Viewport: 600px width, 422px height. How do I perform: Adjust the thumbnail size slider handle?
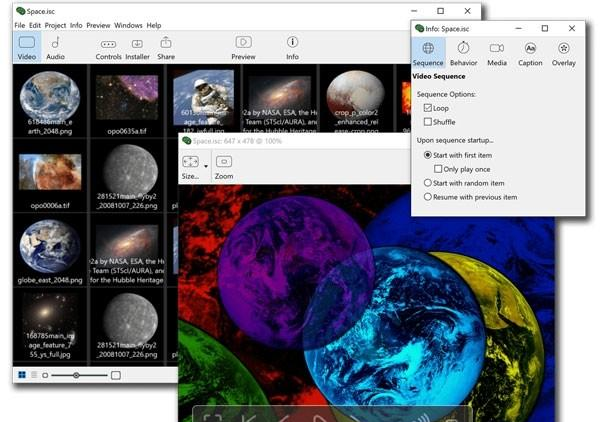76,375
